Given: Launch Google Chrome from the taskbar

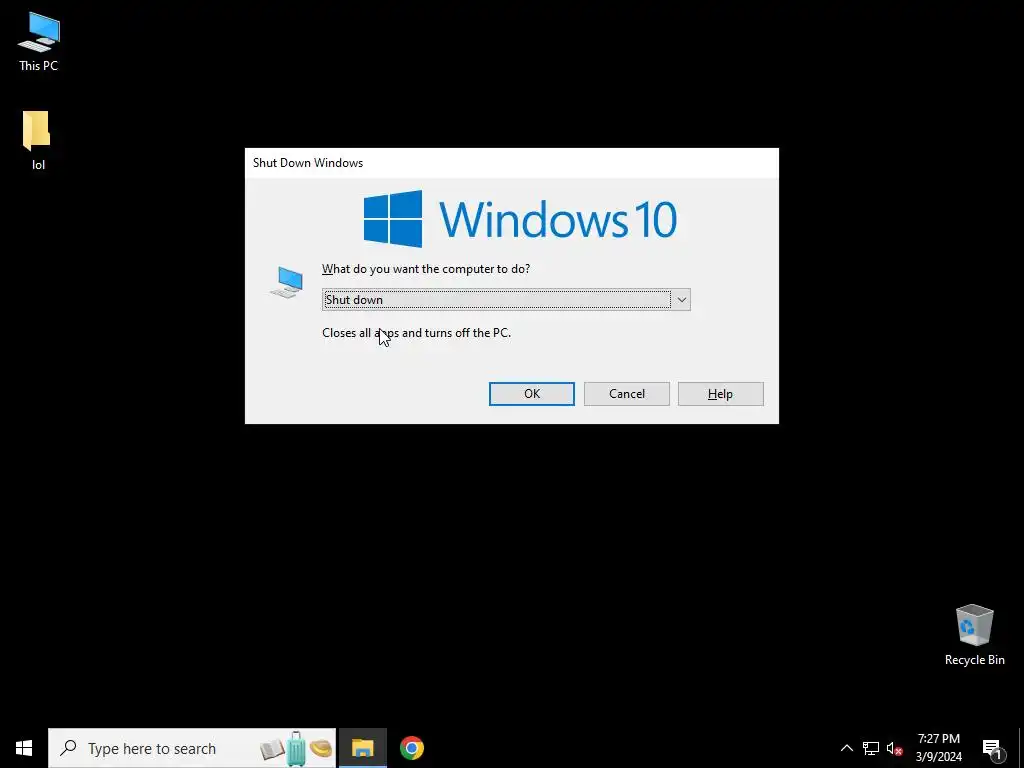Looking at the screenshot, I should tap(411, 748).
